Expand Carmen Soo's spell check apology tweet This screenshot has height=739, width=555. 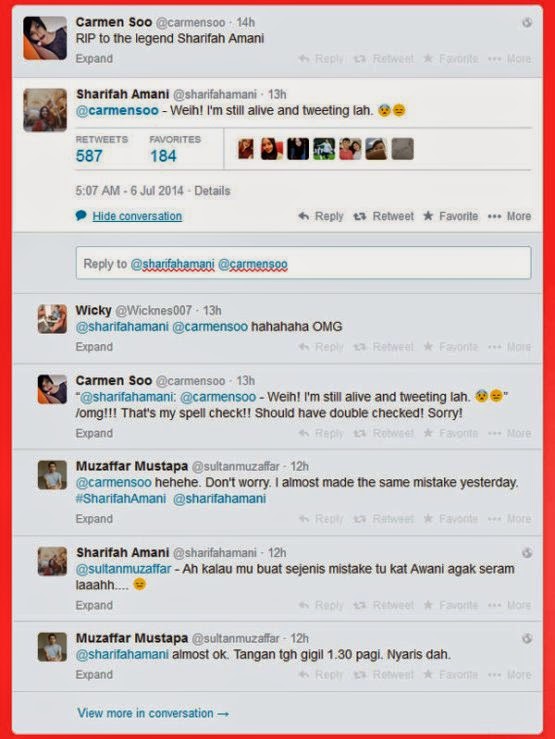click(94, 433)
